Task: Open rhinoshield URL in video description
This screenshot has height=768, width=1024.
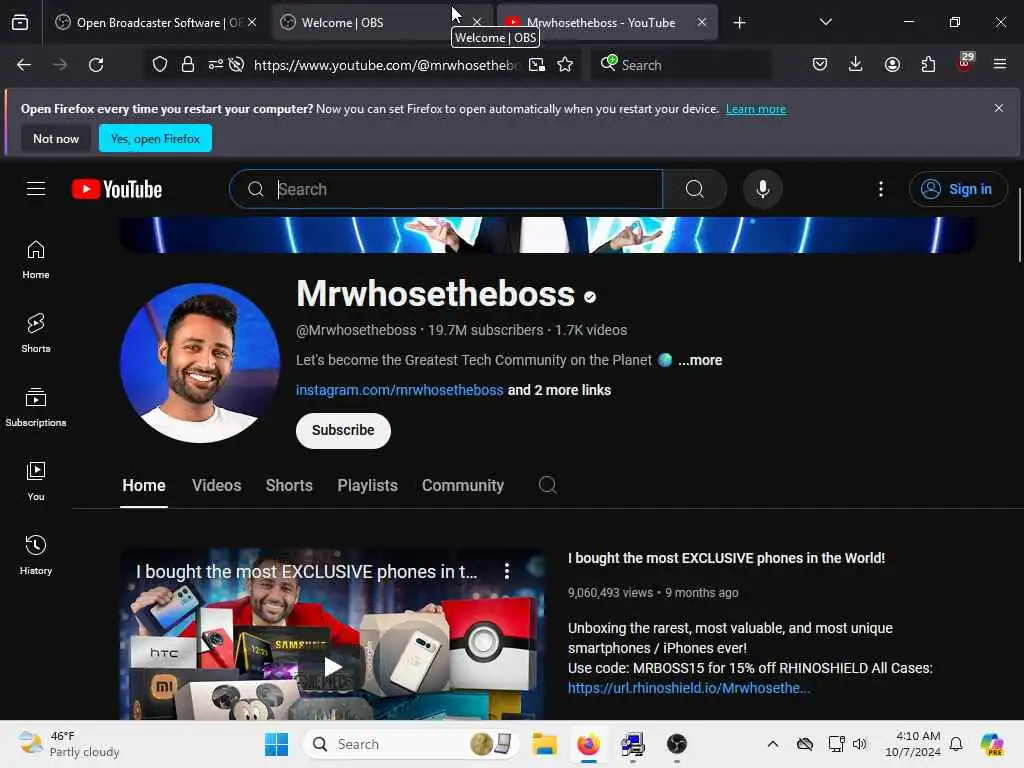Action: point(689,688)
